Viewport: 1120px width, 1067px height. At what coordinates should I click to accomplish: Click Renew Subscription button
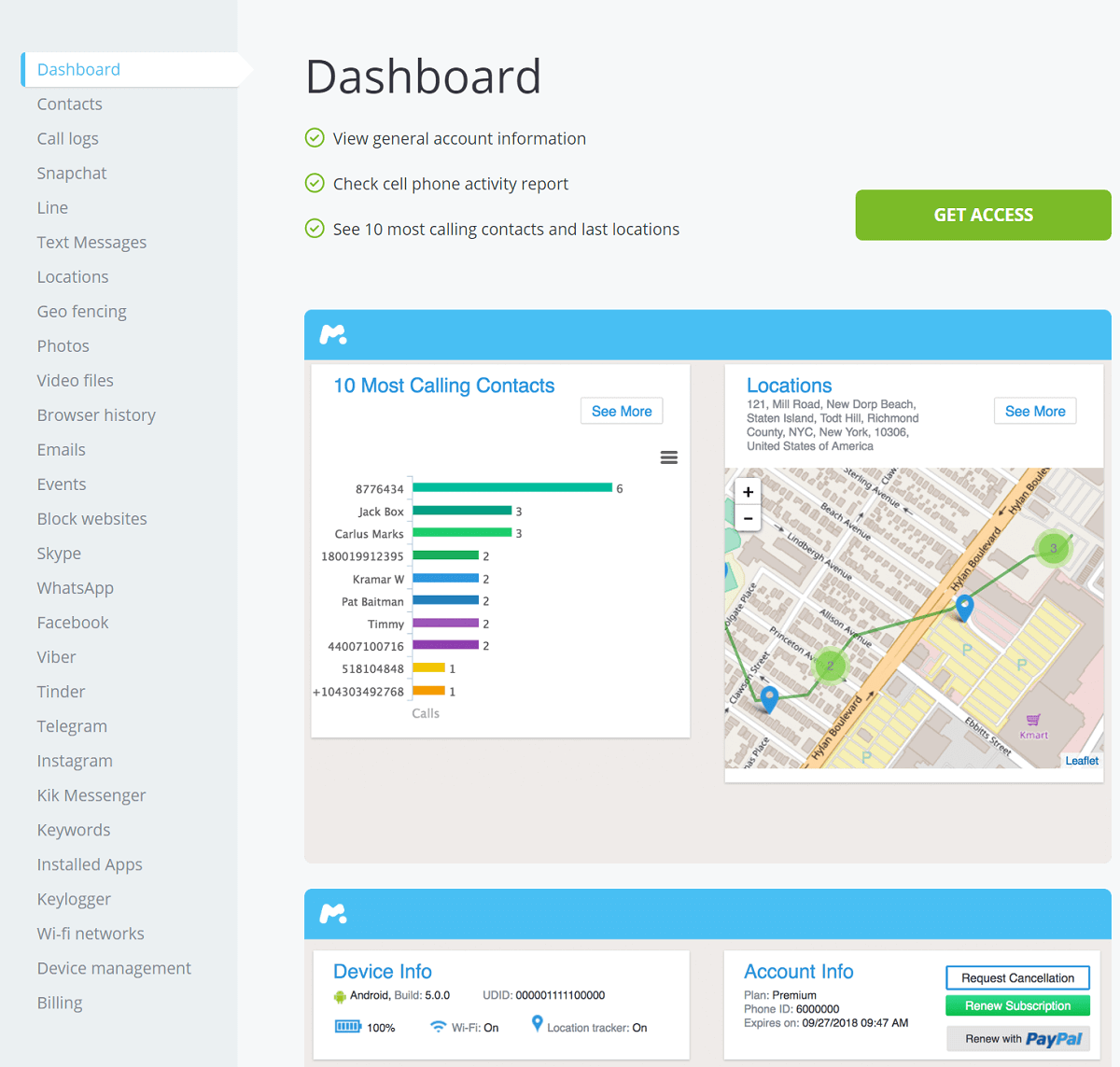(x=1017, y=1005)
